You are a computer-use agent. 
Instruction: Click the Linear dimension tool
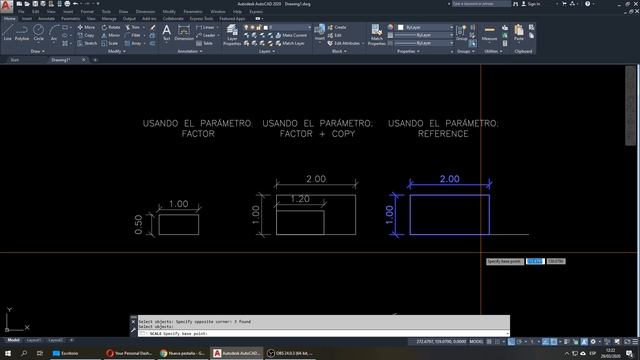tap(205, 27)
